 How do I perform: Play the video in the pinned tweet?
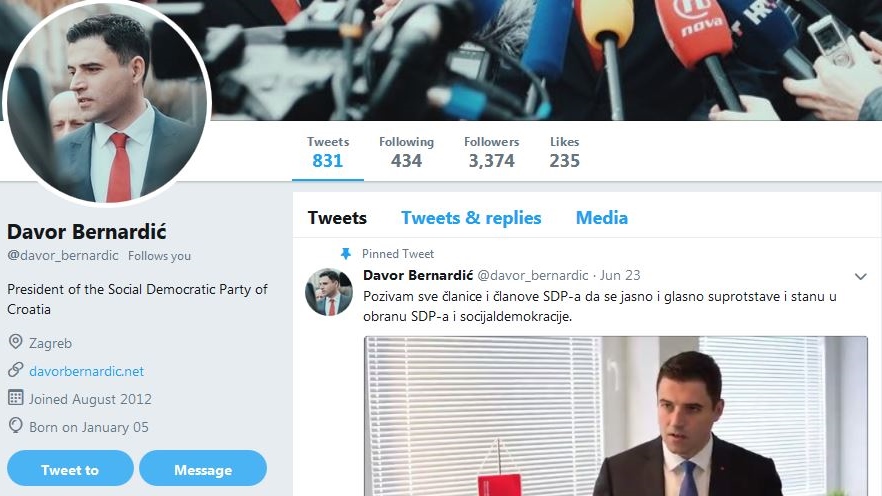[615, 415]
